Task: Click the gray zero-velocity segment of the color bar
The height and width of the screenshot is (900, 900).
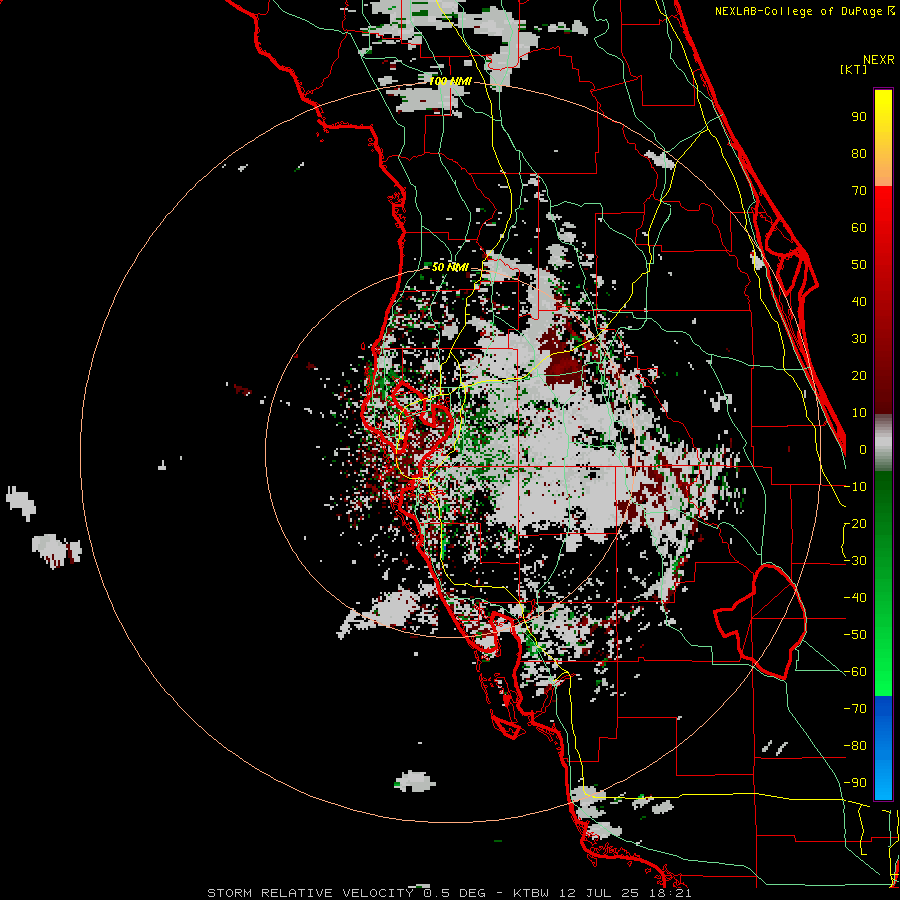Action: pyautogui.click(x=883, y=442)
